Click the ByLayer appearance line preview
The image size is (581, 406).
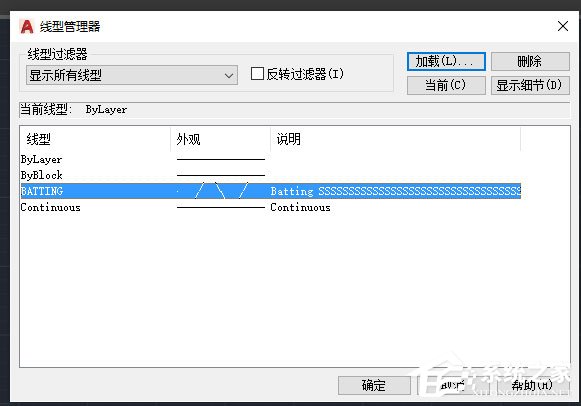coord(221,159)
